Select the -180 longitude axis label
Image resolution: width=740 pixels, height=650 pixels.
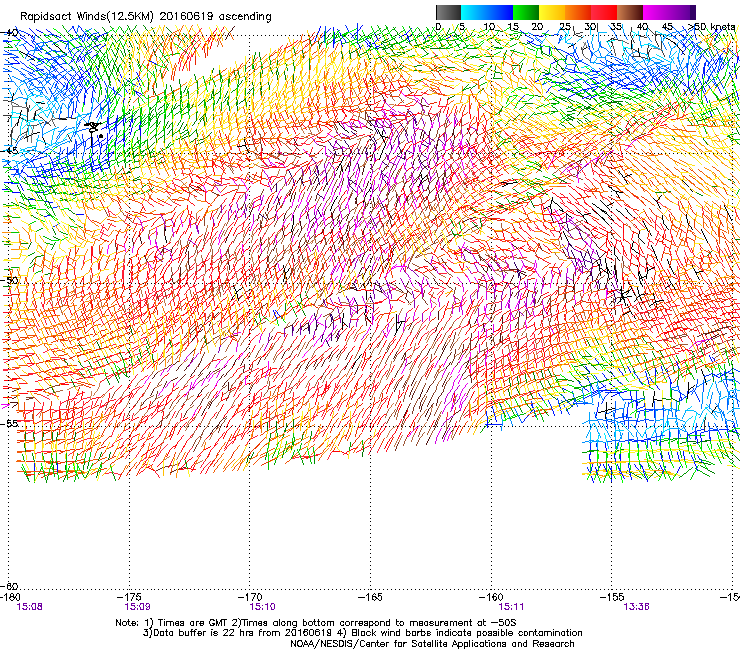click(10, 597)
